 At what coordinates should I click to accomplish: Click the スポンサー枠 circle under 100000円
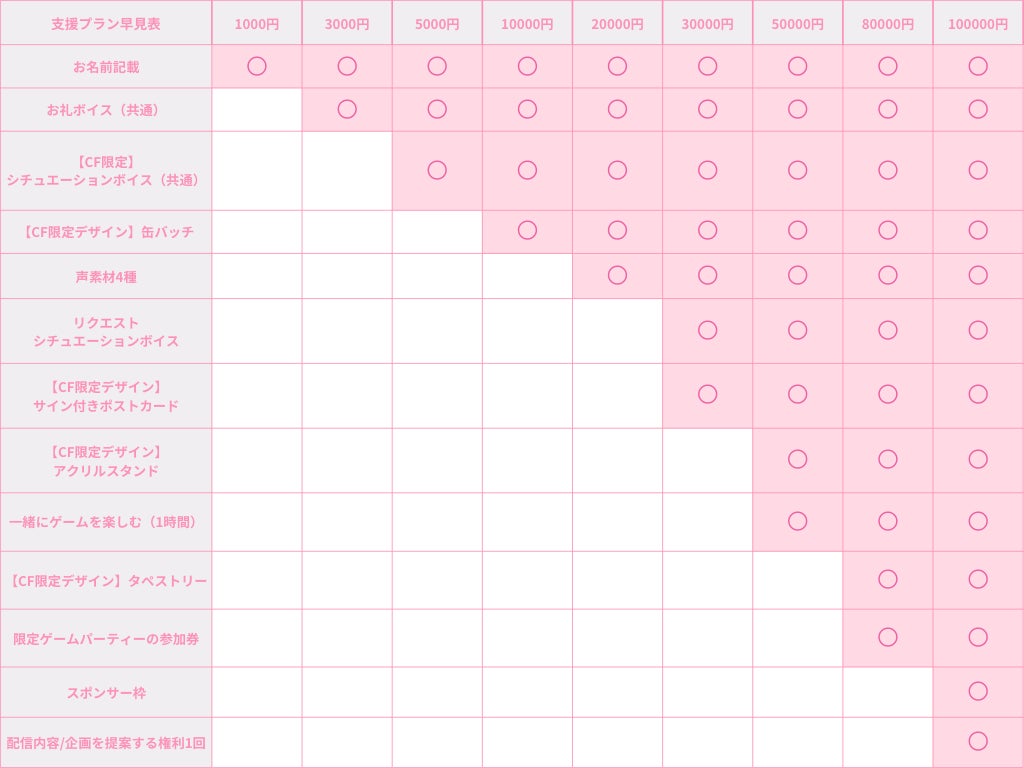[x=978, y=691]
